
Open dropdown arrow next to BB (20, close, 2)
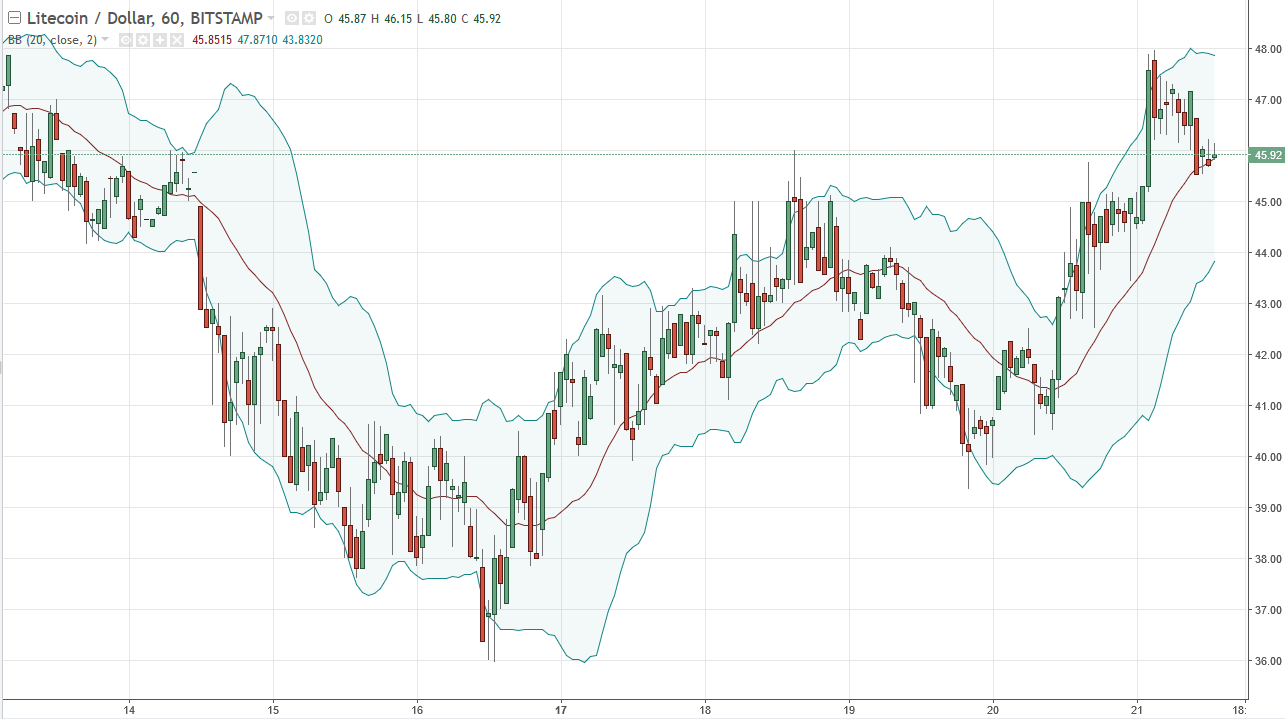(105, 40)
